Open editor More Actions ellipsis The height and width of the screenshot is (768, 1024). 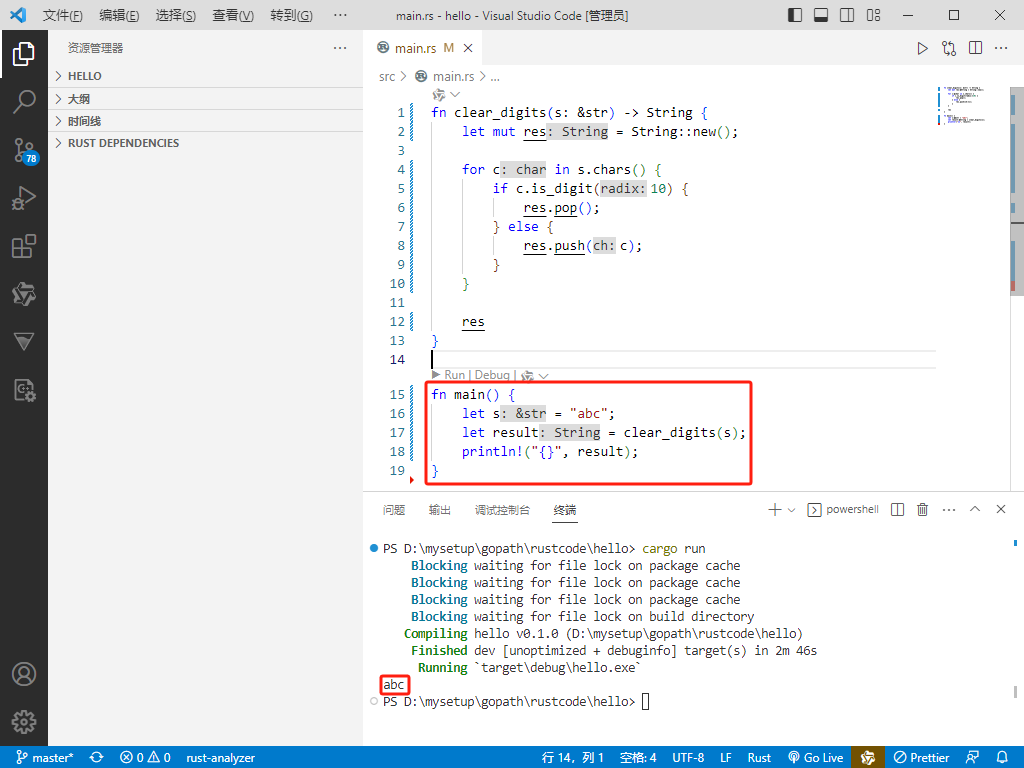pyautogui.click(x=1001, y=48)
